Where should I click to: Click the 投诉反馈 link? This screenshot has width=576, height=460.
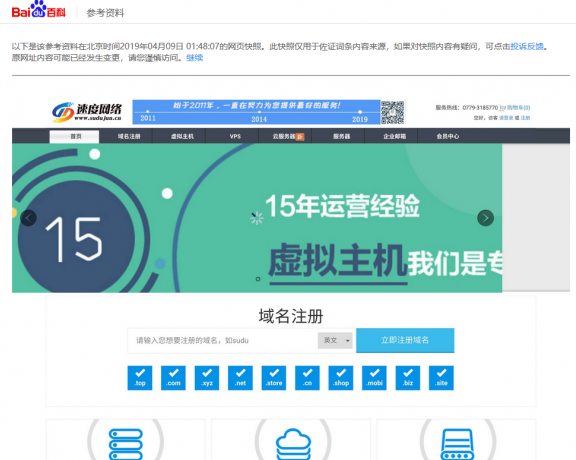527,47
